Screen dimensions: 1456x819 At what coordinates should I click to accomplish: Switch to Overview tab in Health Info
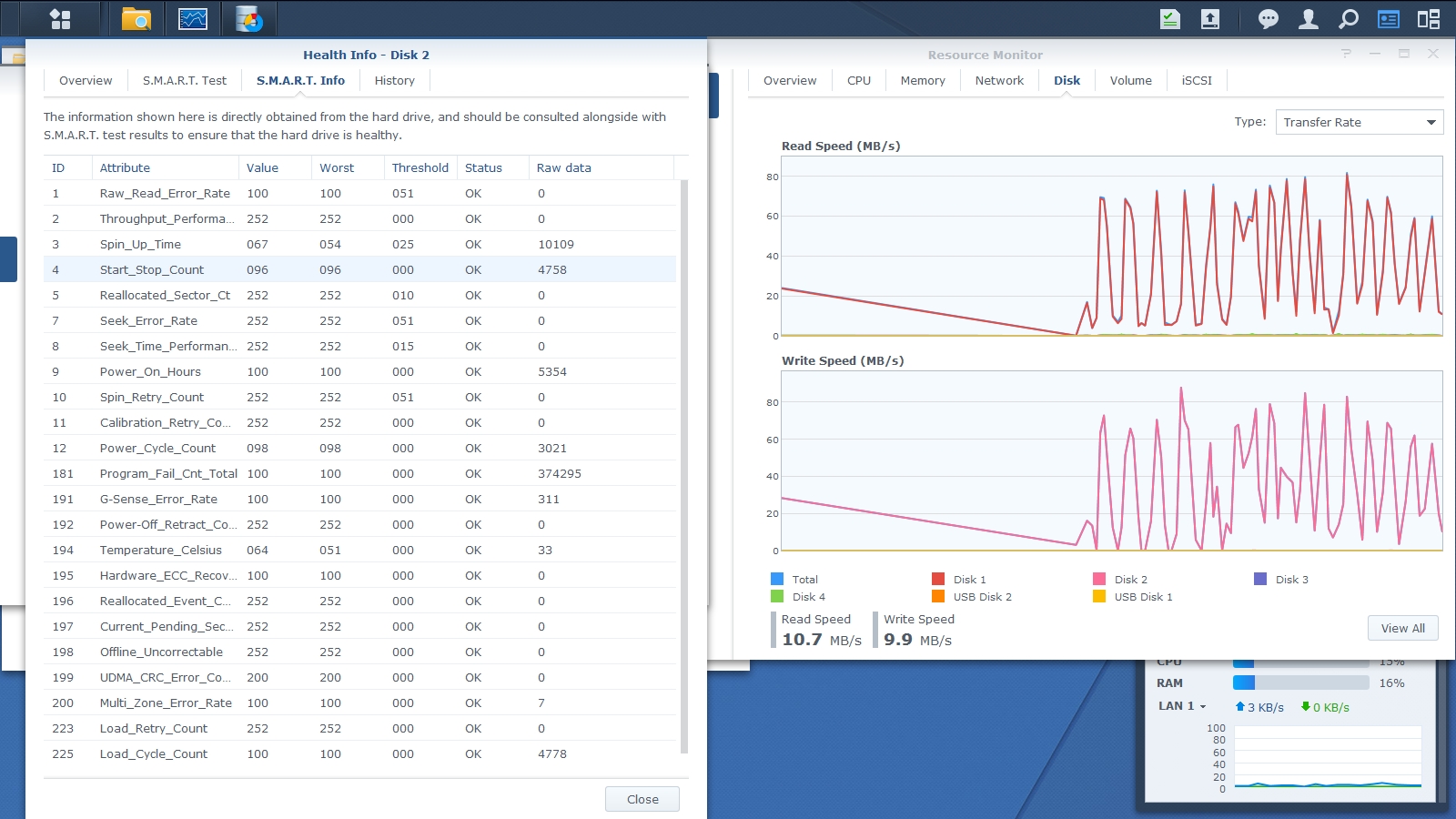click(86, 80)
